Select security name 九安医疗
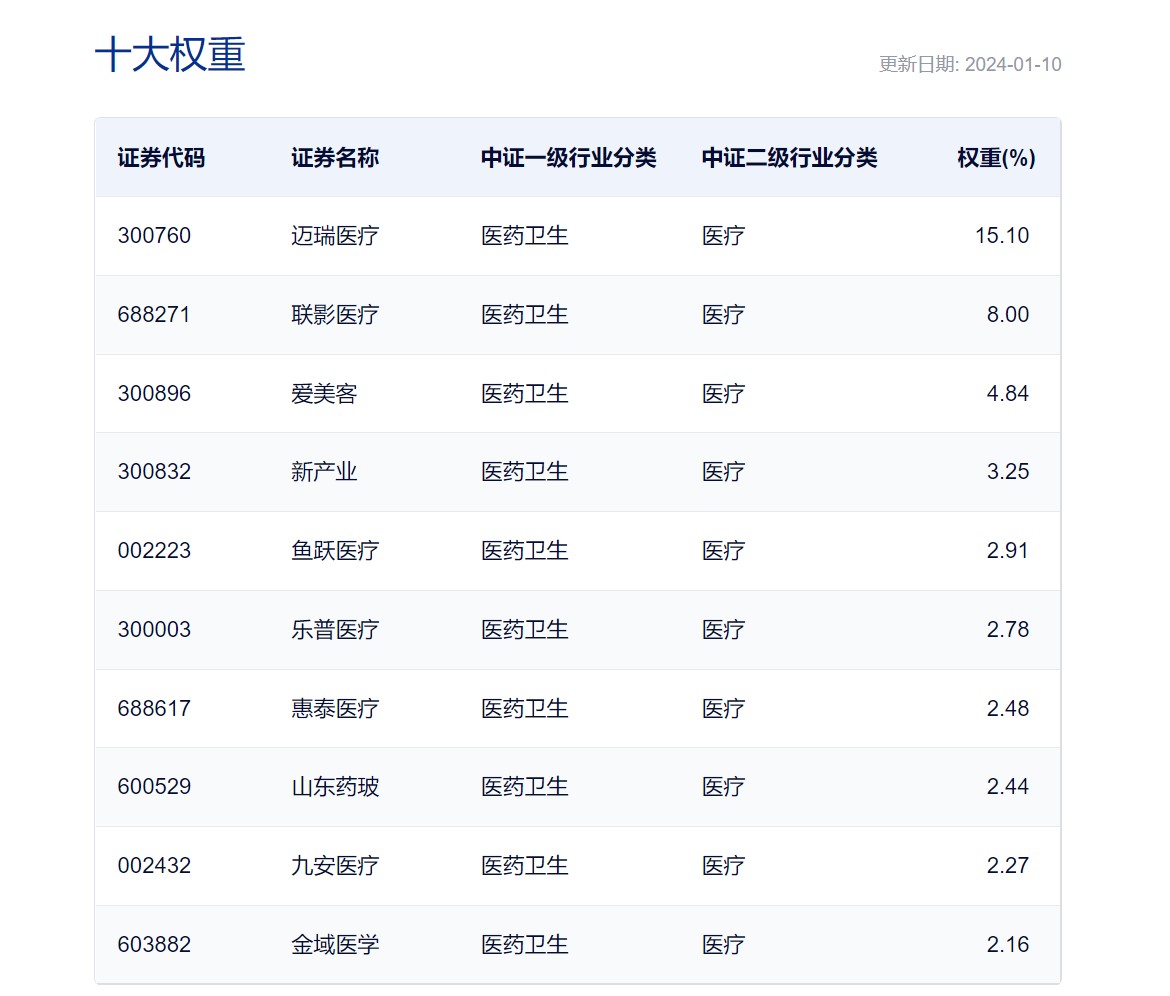Viewport: 1170px width, 996px height. click(335, 865)
